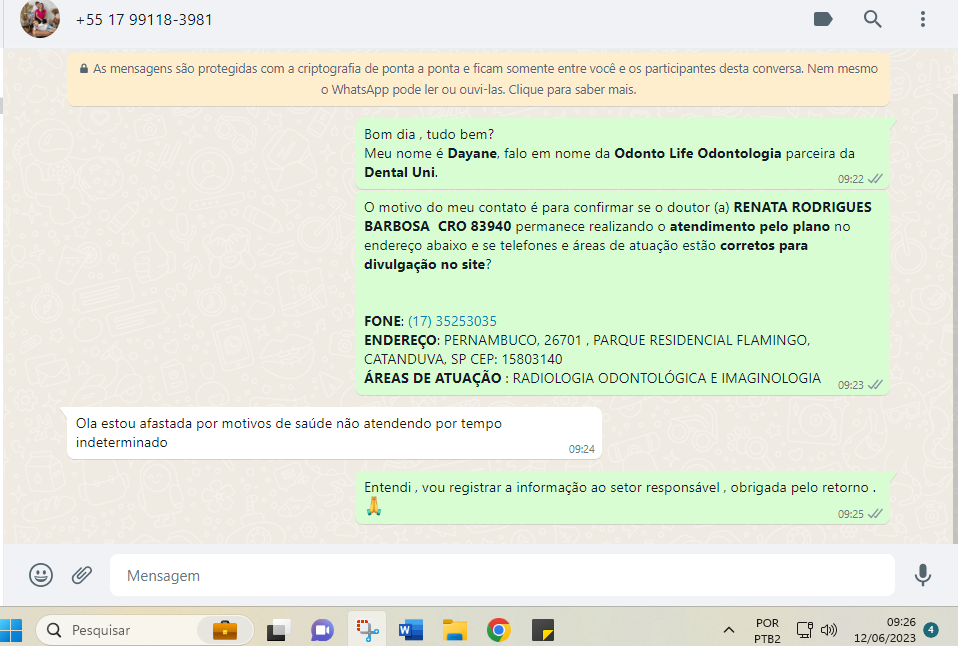Open the volume control in system tray
This screenshot has width=958, height=646.
[828, 630]
